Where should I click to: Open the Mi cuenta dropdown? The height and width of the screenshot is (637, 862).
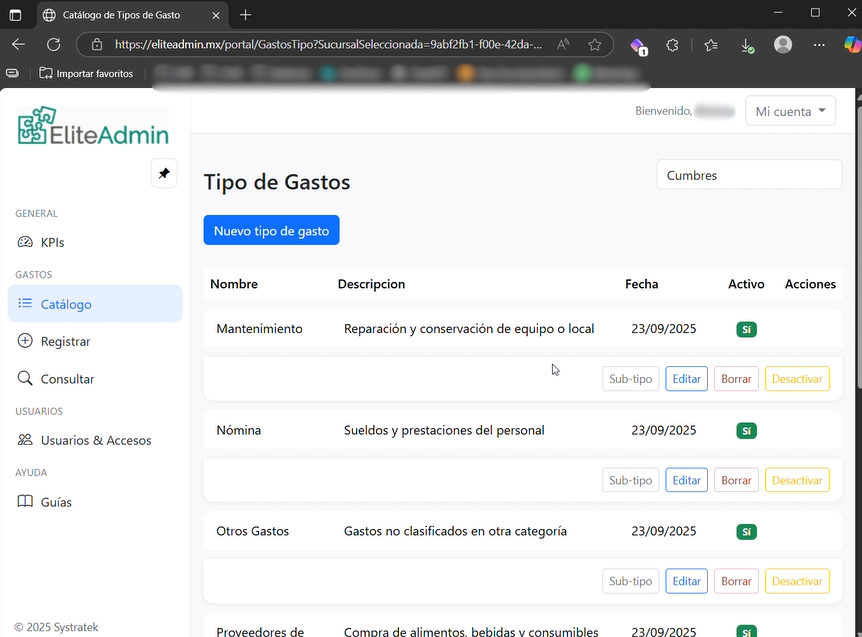click(x=790, y=111)
